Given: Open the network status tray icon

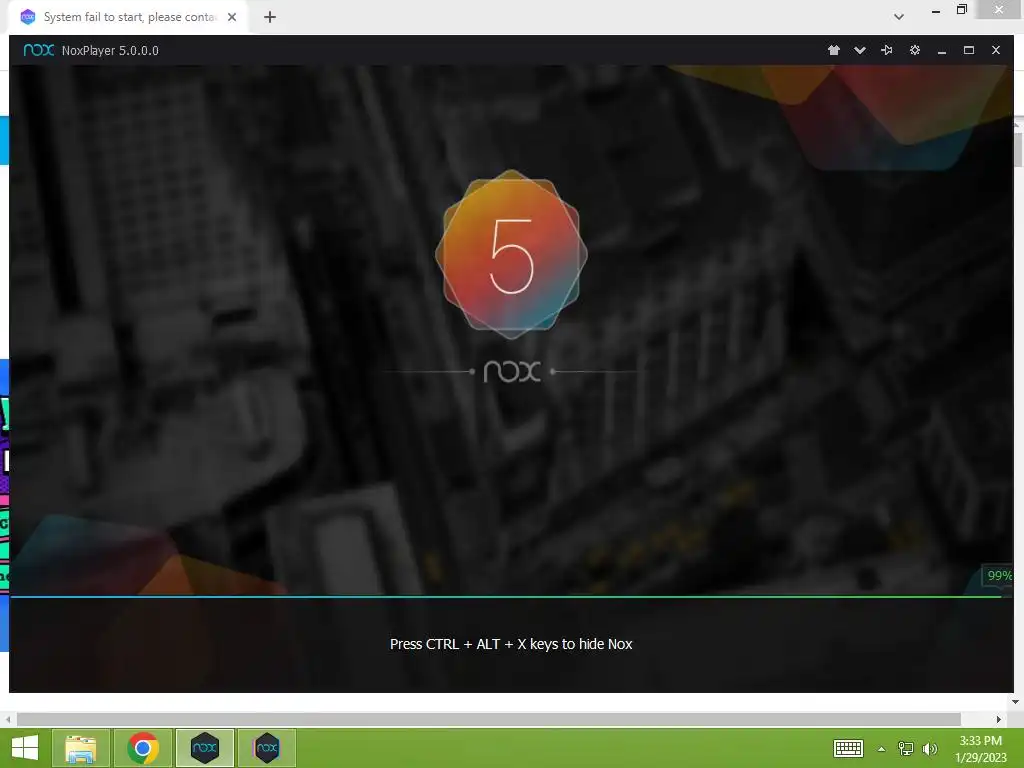Looking at the screenshot, I should click(906, 748).
